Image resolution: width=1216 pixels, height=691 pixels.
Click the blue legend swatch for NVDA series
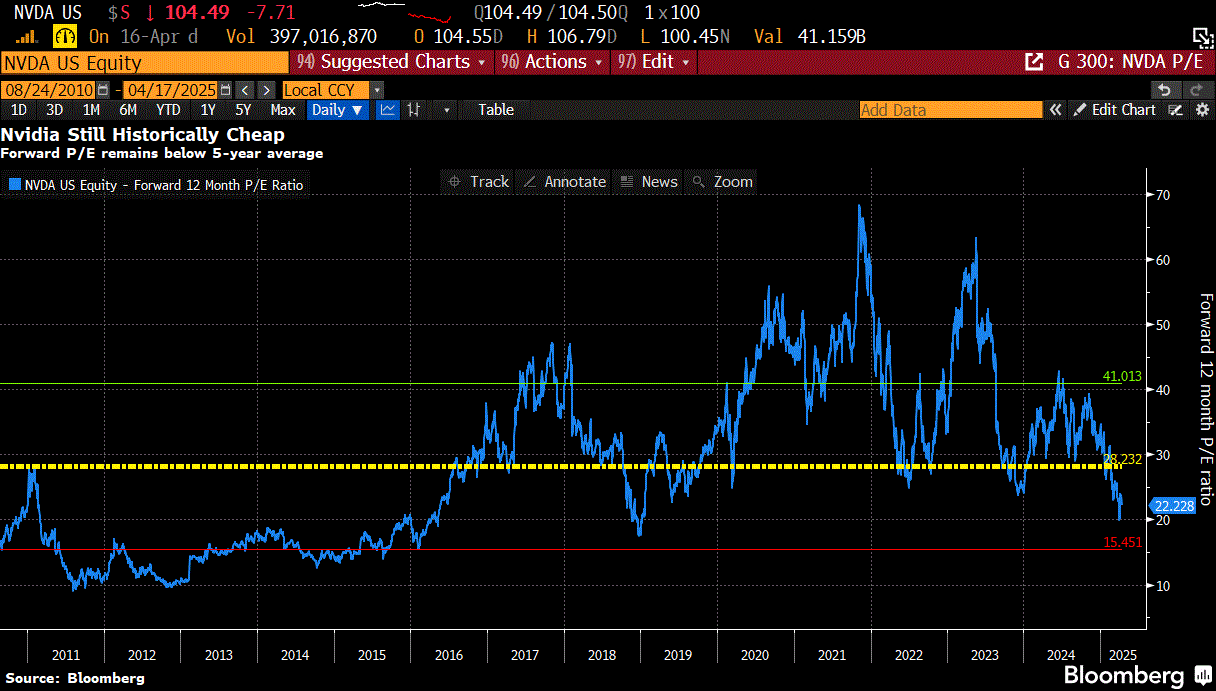point(14,184)
